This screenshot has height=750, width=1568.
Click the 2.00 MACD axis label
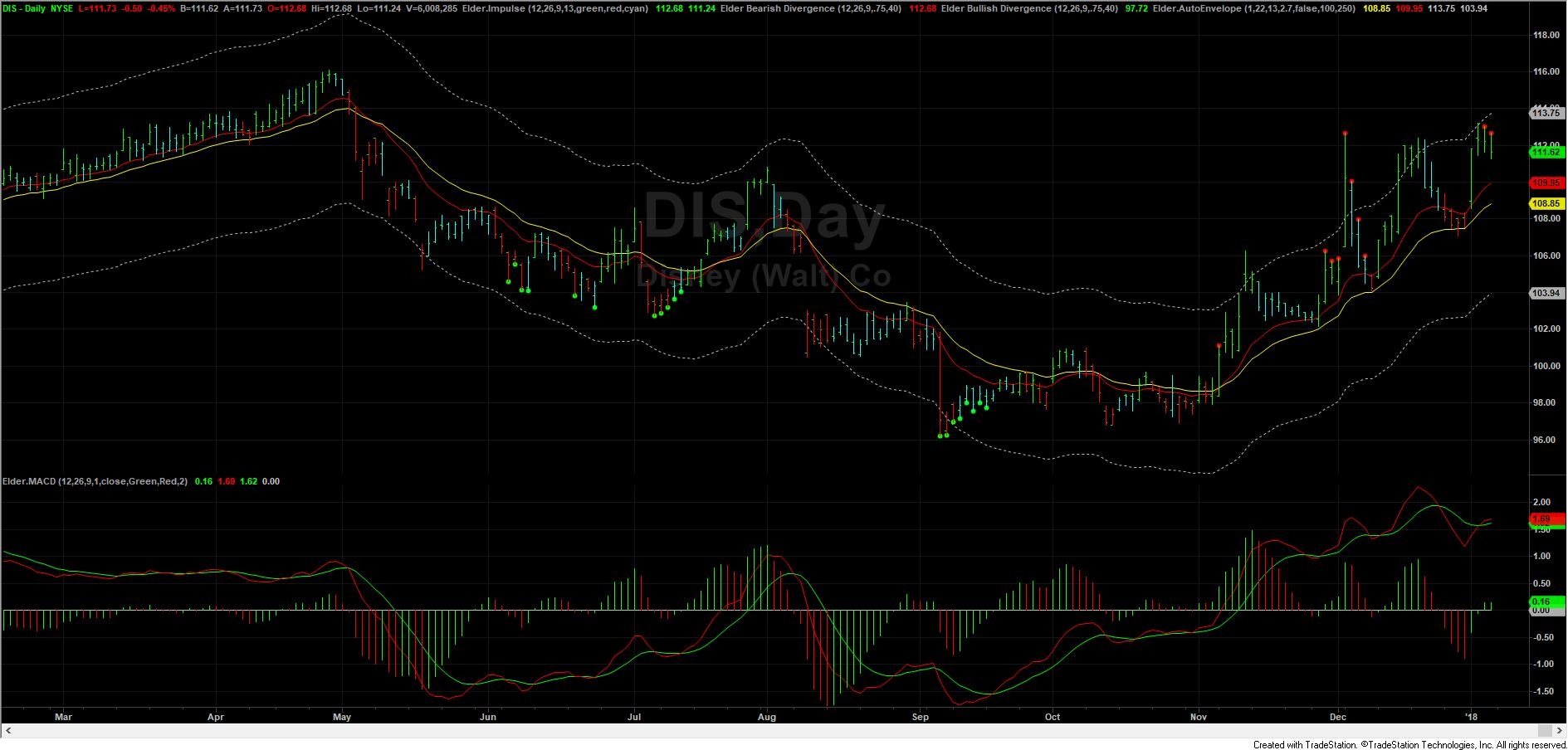(x=1542, y=502)
